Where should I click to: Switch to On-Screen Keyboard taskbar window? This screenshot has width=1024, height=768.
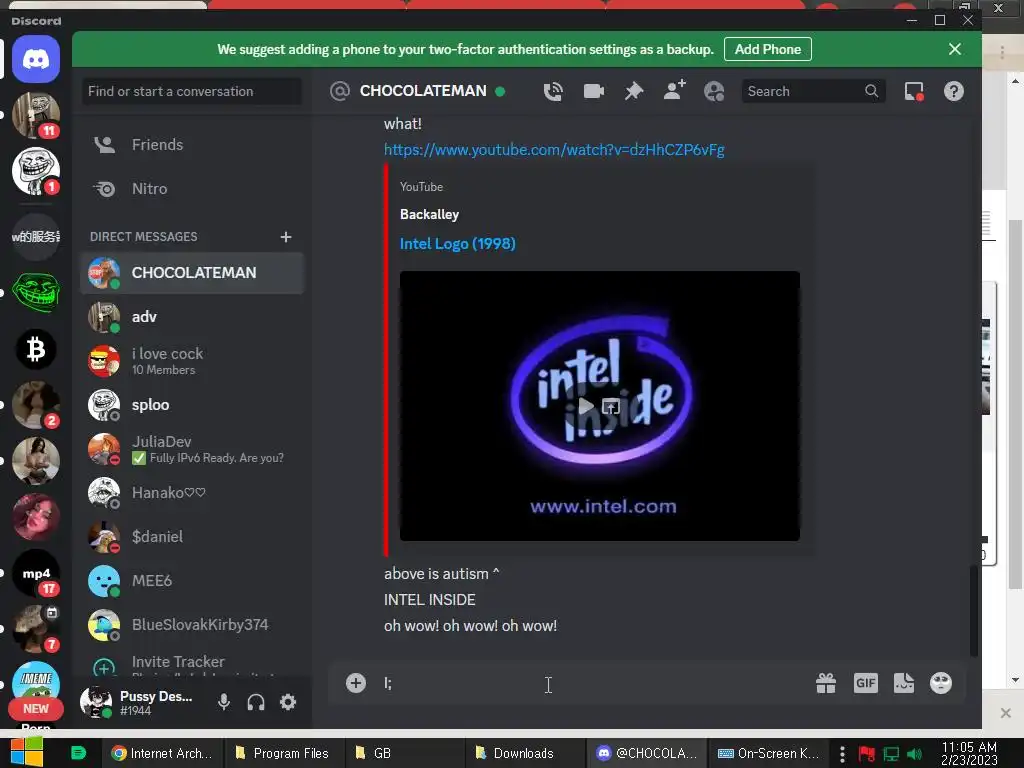pos(768,753)
